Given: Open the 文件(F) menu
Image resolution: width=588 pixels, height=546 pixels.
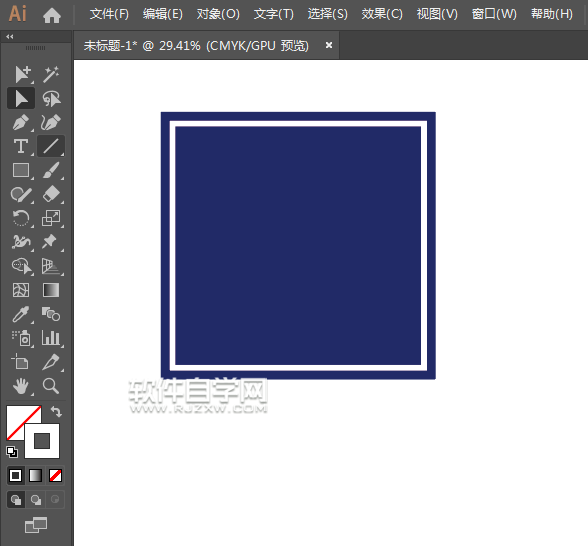Looking at the screenshot, I should [x=109, y=14].
